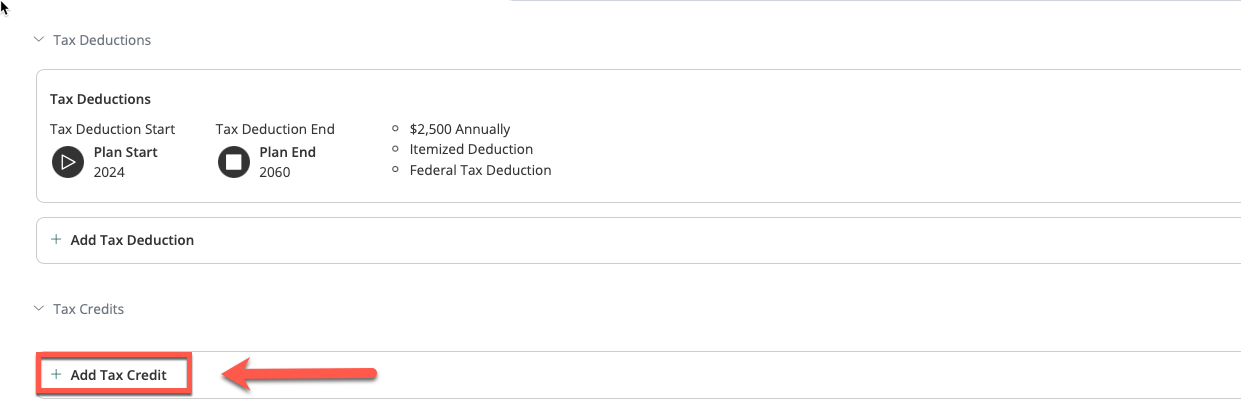This screenshot has width=1241, height=420.
Task: Click the Plan Start play icon
Action: tap(68, 162)
